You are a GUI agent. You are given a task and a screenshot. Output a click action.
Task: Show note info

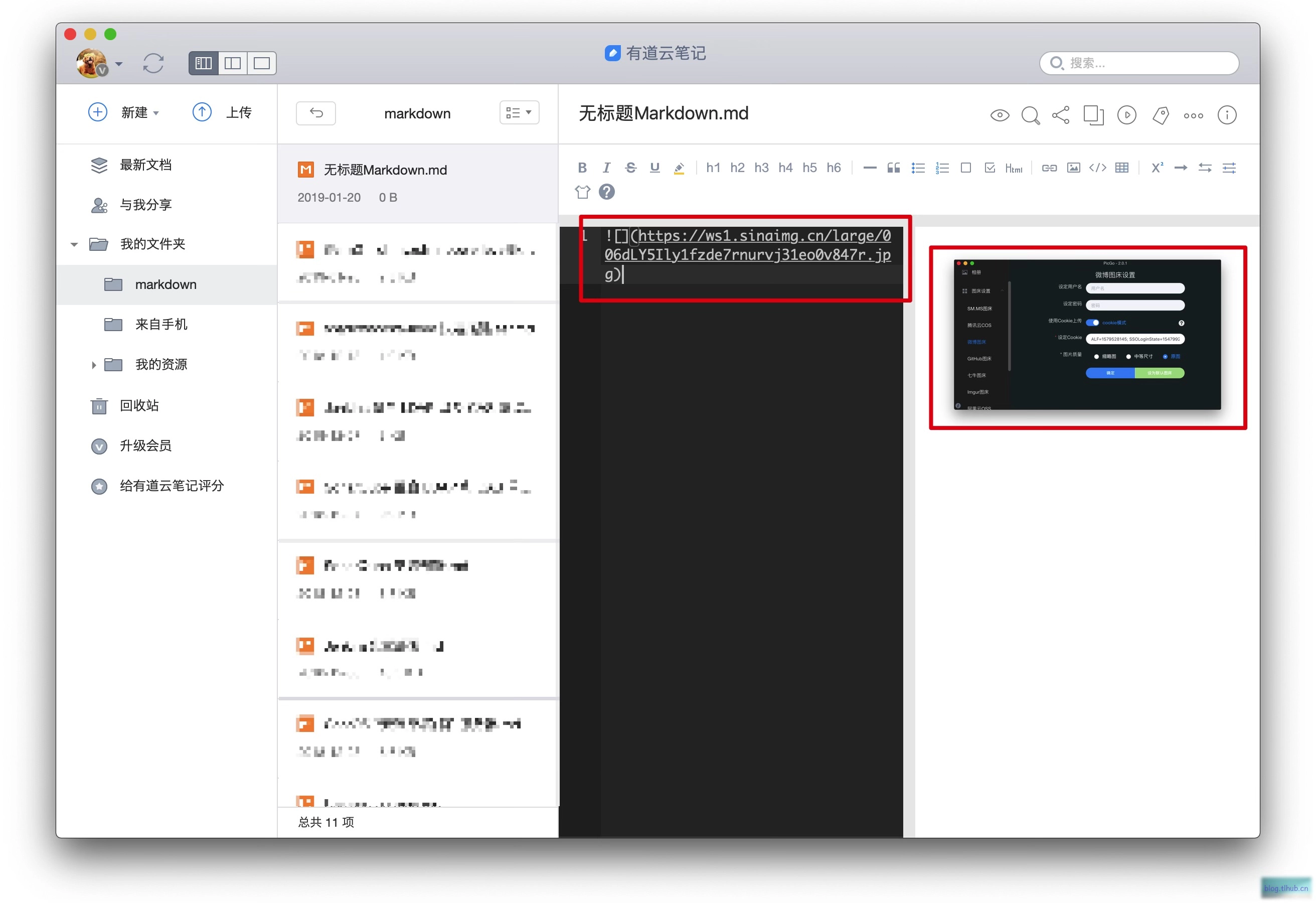pyautogui.click(x=1227, y=115)
